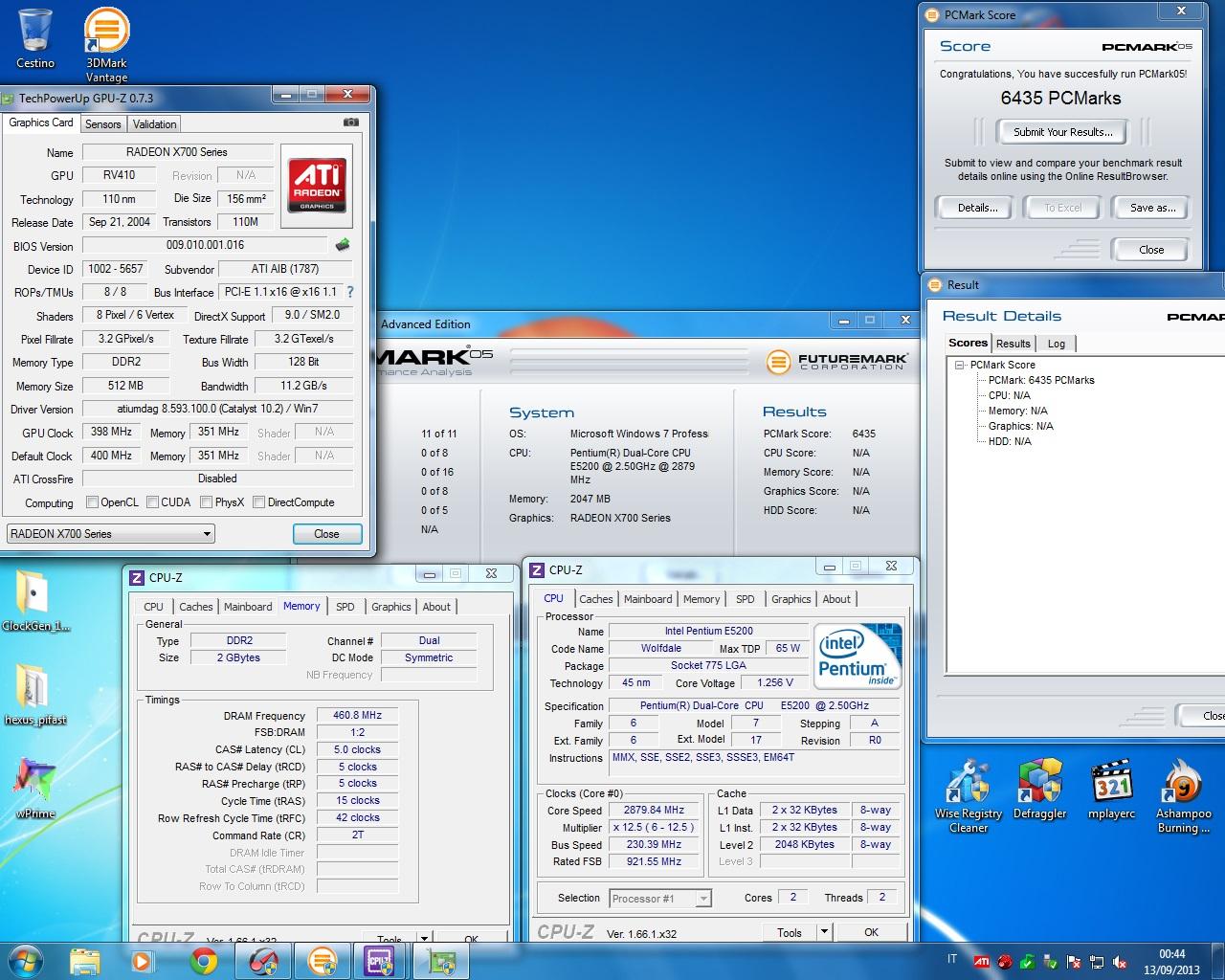
Task: Click the Intel Pentium inside logo in CPU-Z
Action: pyautogui.click(x=858, y=655)
